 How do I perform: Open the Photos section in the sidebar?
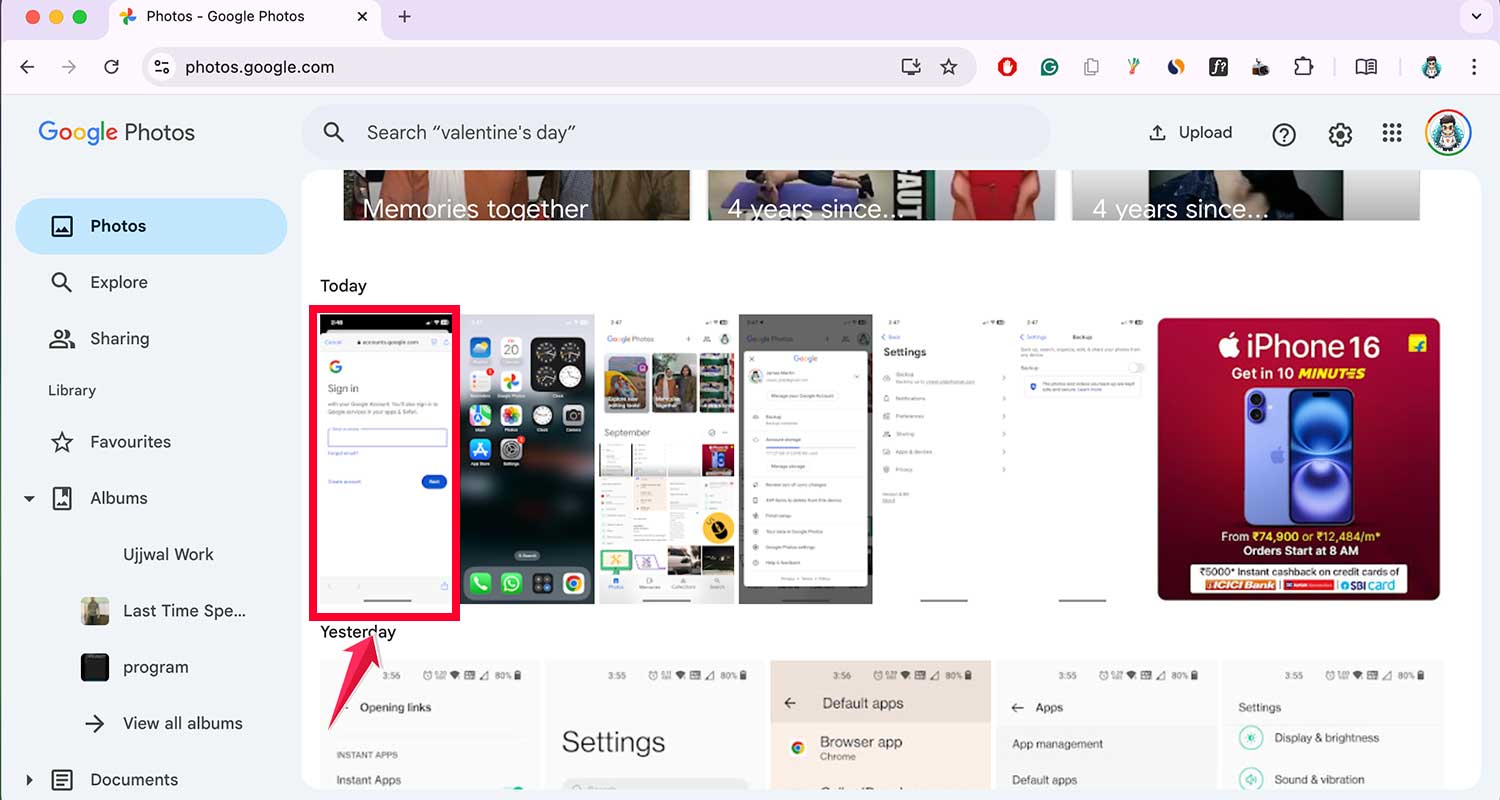pyautogui.click(x=120, y=226)
